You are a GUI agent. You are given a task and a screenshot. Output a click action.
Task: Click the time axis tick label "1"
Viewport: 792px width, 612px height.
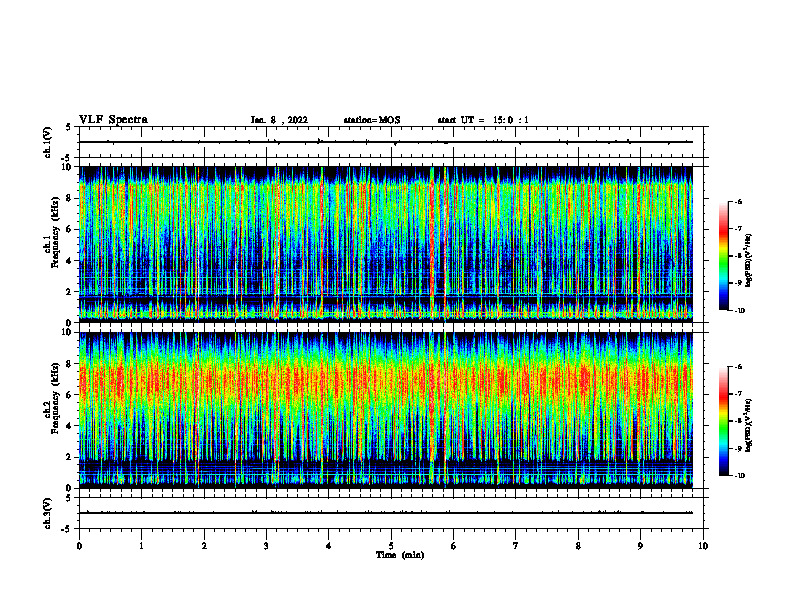click(x=141, y=546)
